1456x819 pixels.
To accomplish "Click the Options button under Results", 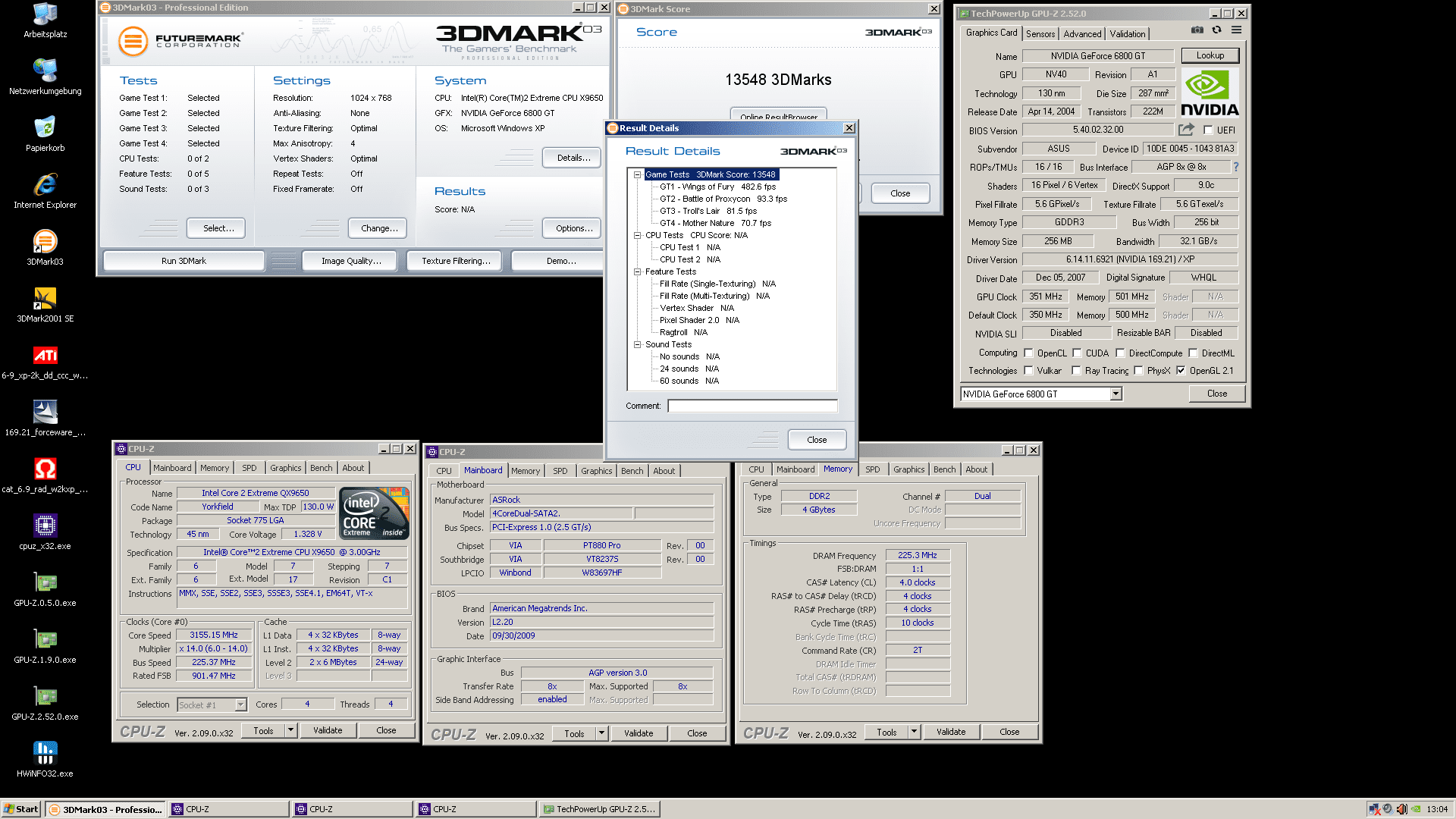I will click(x=573, y=228).
